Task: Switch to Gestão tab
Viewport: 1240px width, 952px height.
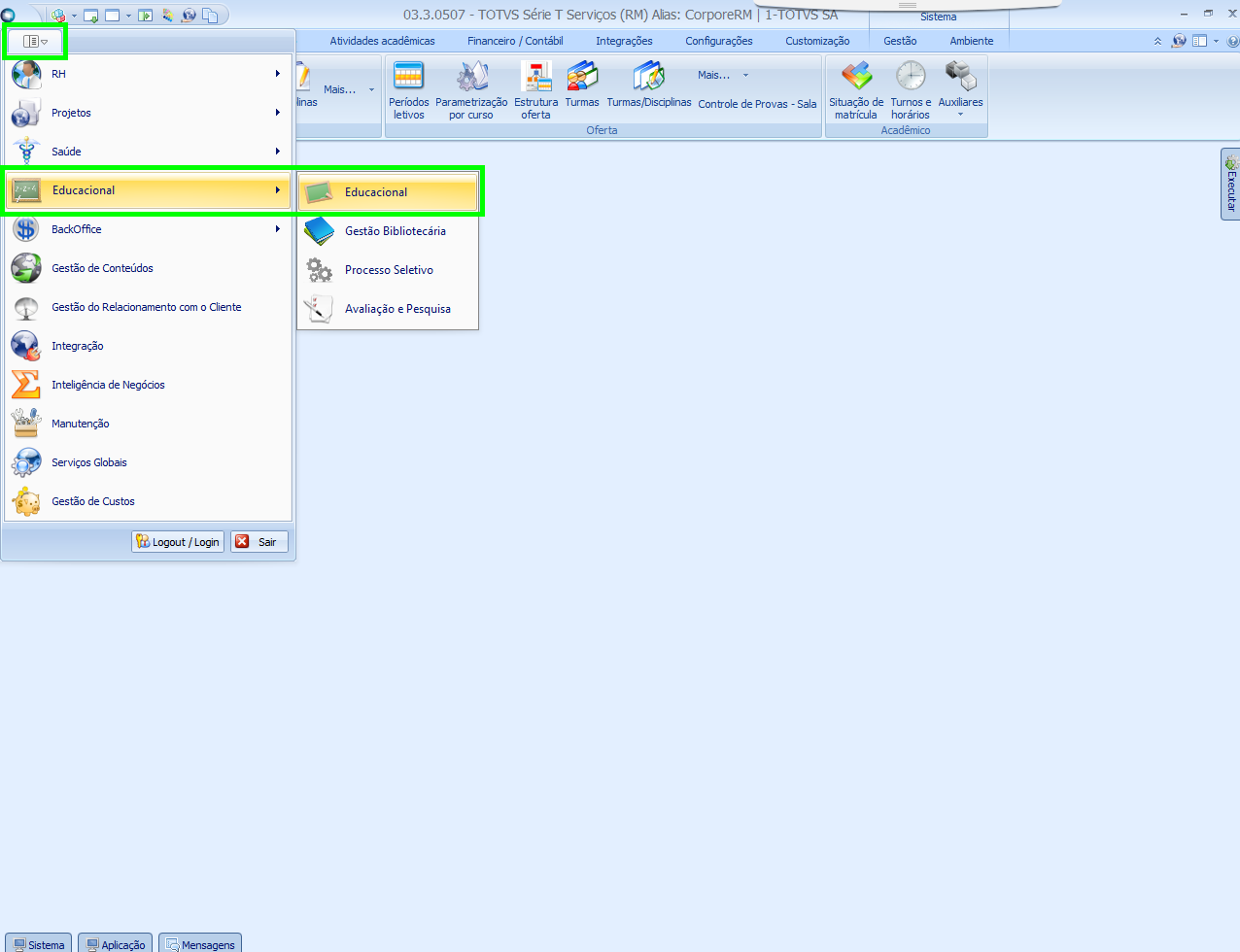Action: click(x=900, y=41)
